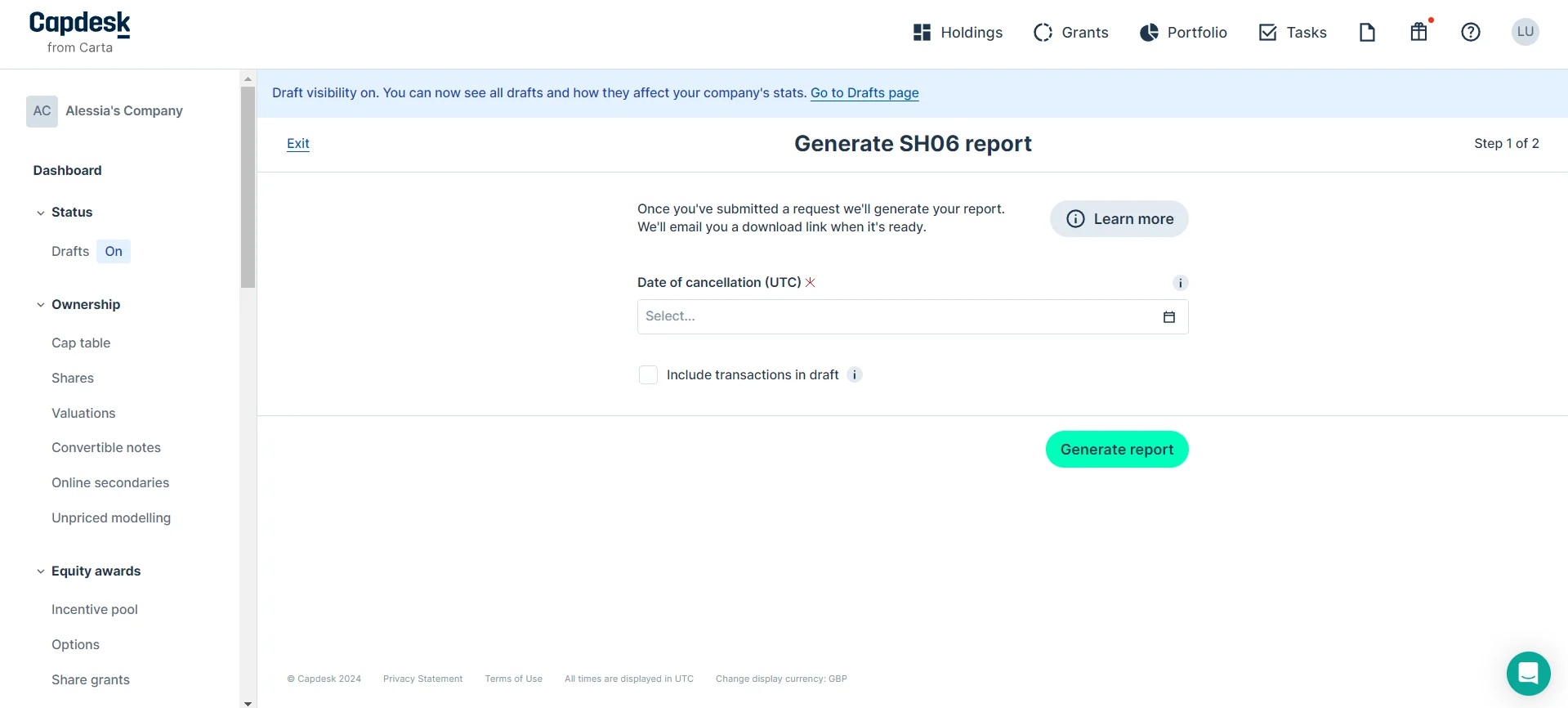1568x708 pixels.
Task: Collapse the Ownership section
Action: point(41,305)
